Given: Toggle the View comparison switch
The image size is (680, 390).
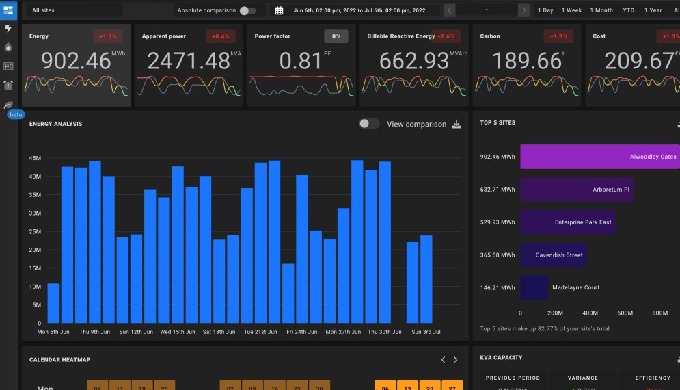Looking at the screenshot, I should pos(369,124).
